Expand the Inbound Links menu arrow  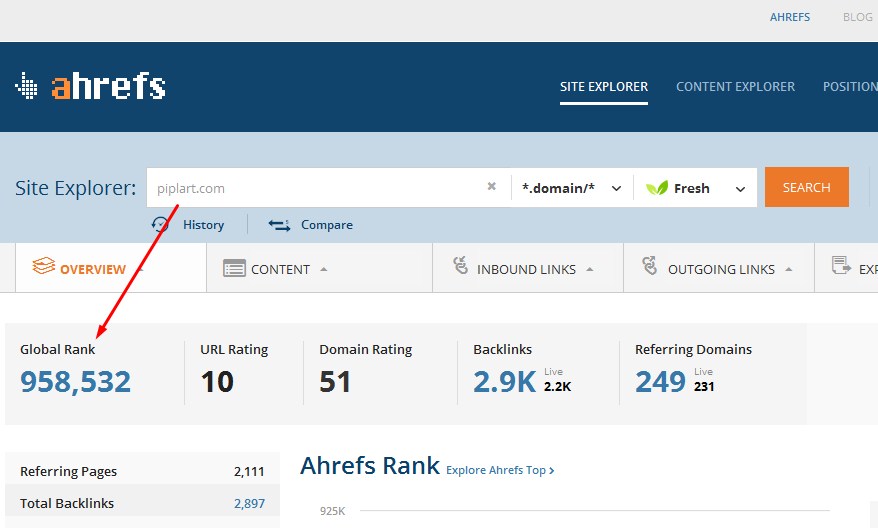coord(590,269)
